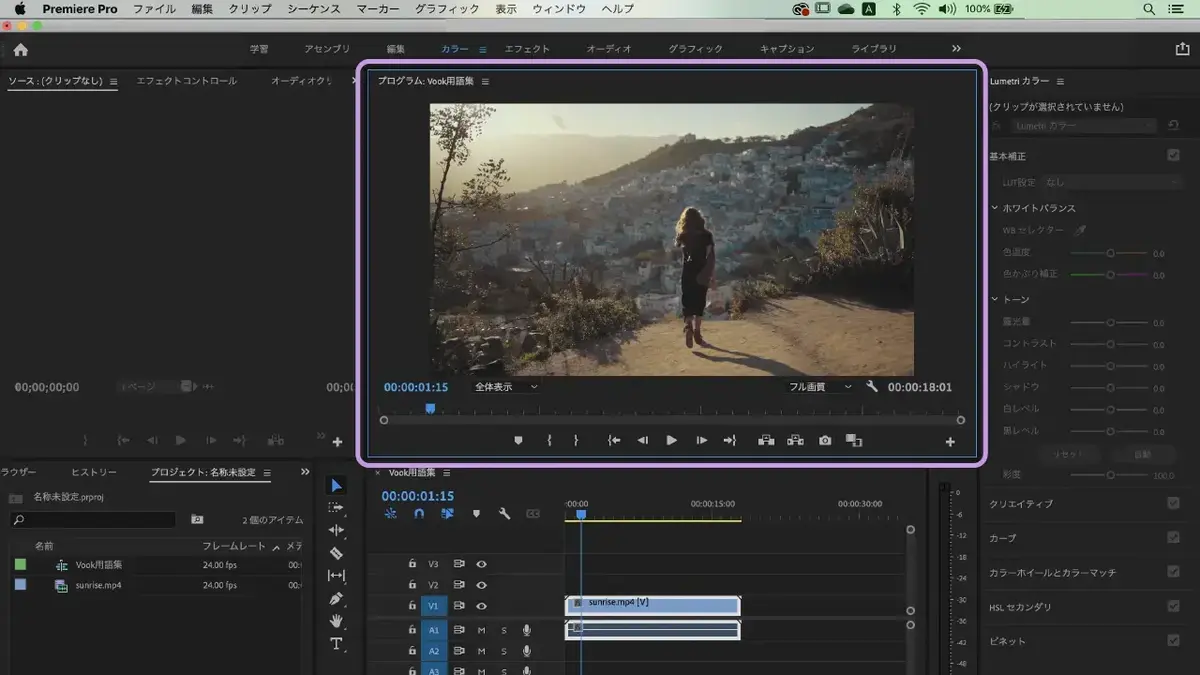The width and height of the screenshot is (1200, 675).
Task: Select the Pen tool in toolbar
Action: click(x=336, y=598)
